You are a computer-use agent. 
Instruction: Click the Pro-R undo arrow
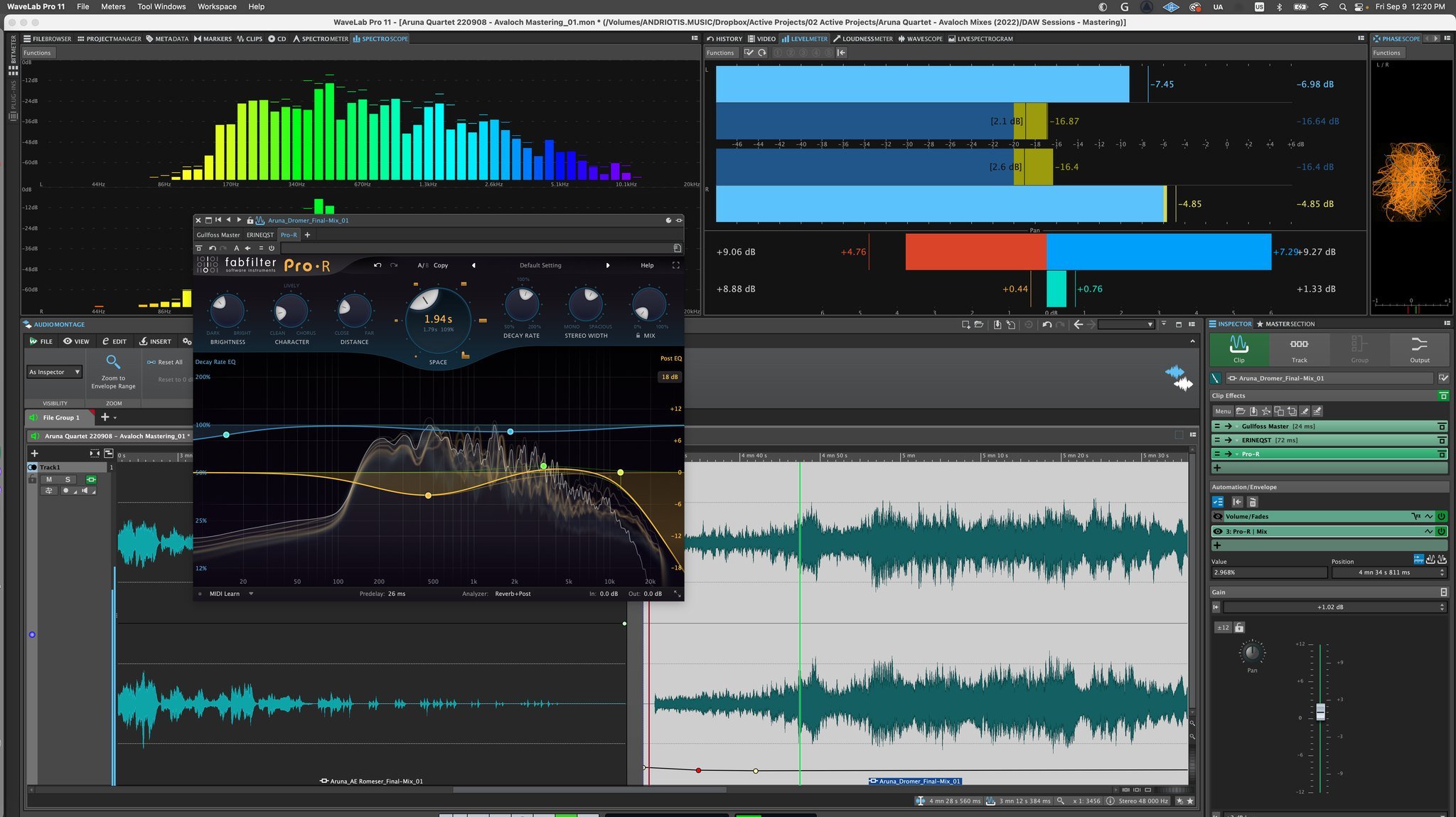(x=378, y=265)
